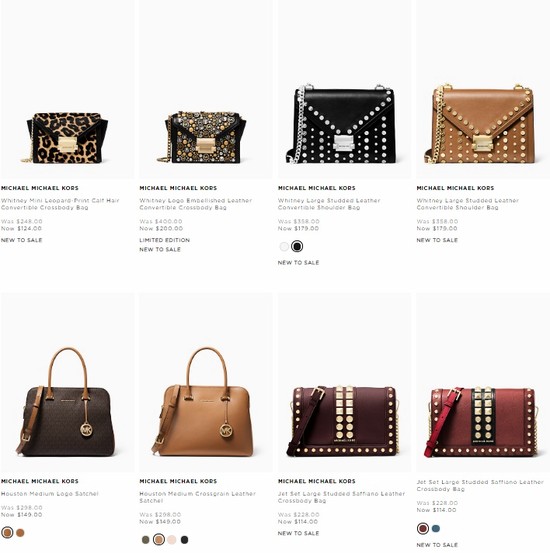Open the tan Houston Crossgrain Satchel image
Image resolution: width=550 pixels, height=553 pixels.
click(206, 382)
